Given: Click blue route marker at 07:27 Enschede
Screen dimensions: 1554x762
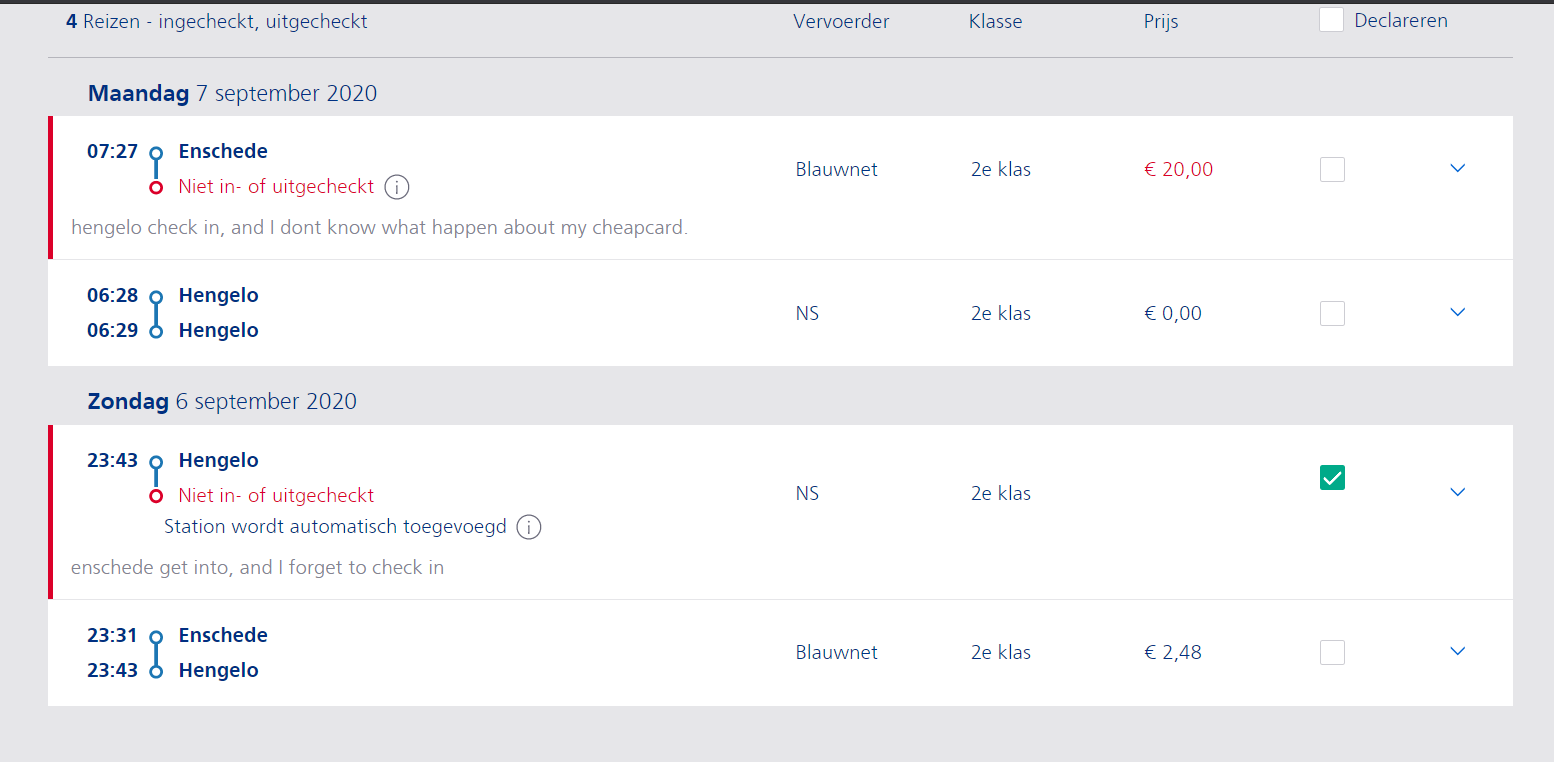Looking at the screenshot, I should pyautogui.click(x=156, y=153).
